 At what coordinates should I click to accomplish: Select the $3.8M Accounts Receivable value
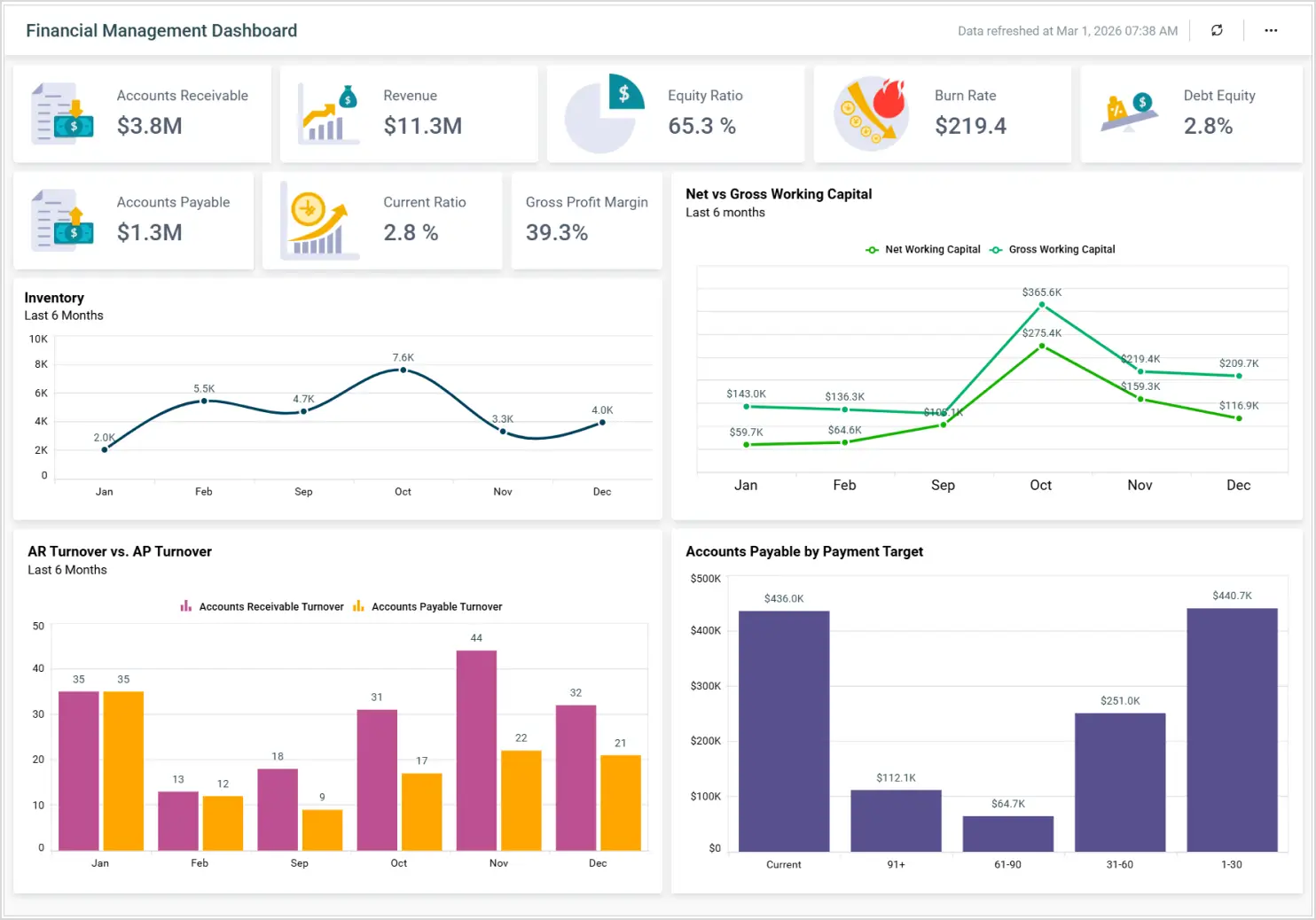pos(150,126)
